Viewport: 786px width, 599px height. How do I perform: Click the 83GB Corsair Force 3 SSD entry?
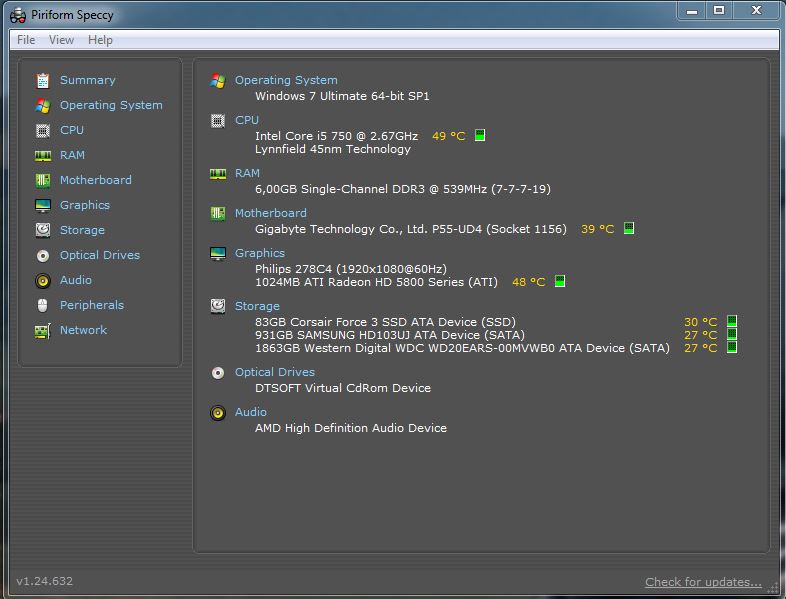pyautogui.click(x=385, y=322)
